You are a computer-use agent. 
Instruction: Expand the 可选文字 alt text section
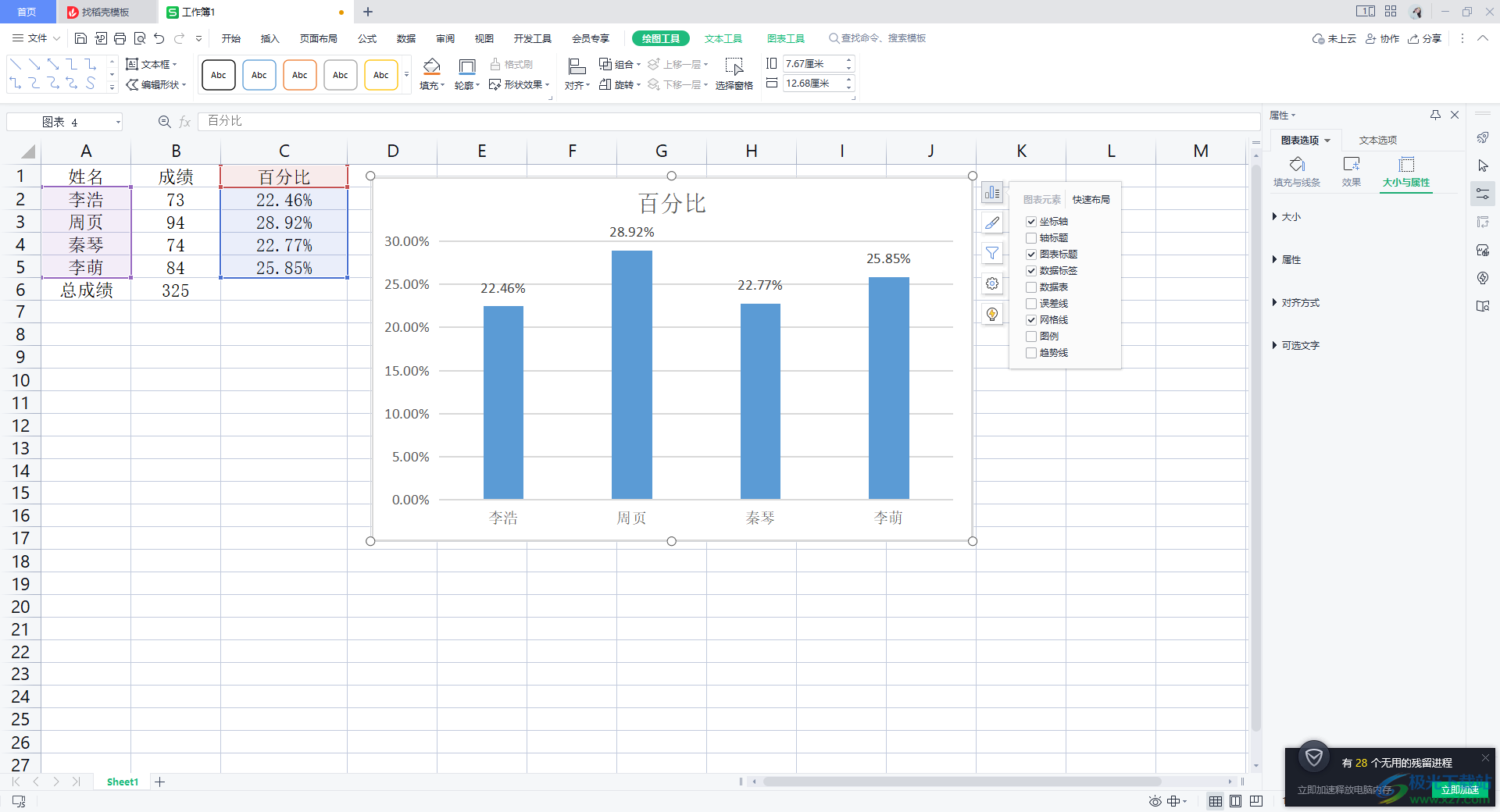(x=1296, y=345)
